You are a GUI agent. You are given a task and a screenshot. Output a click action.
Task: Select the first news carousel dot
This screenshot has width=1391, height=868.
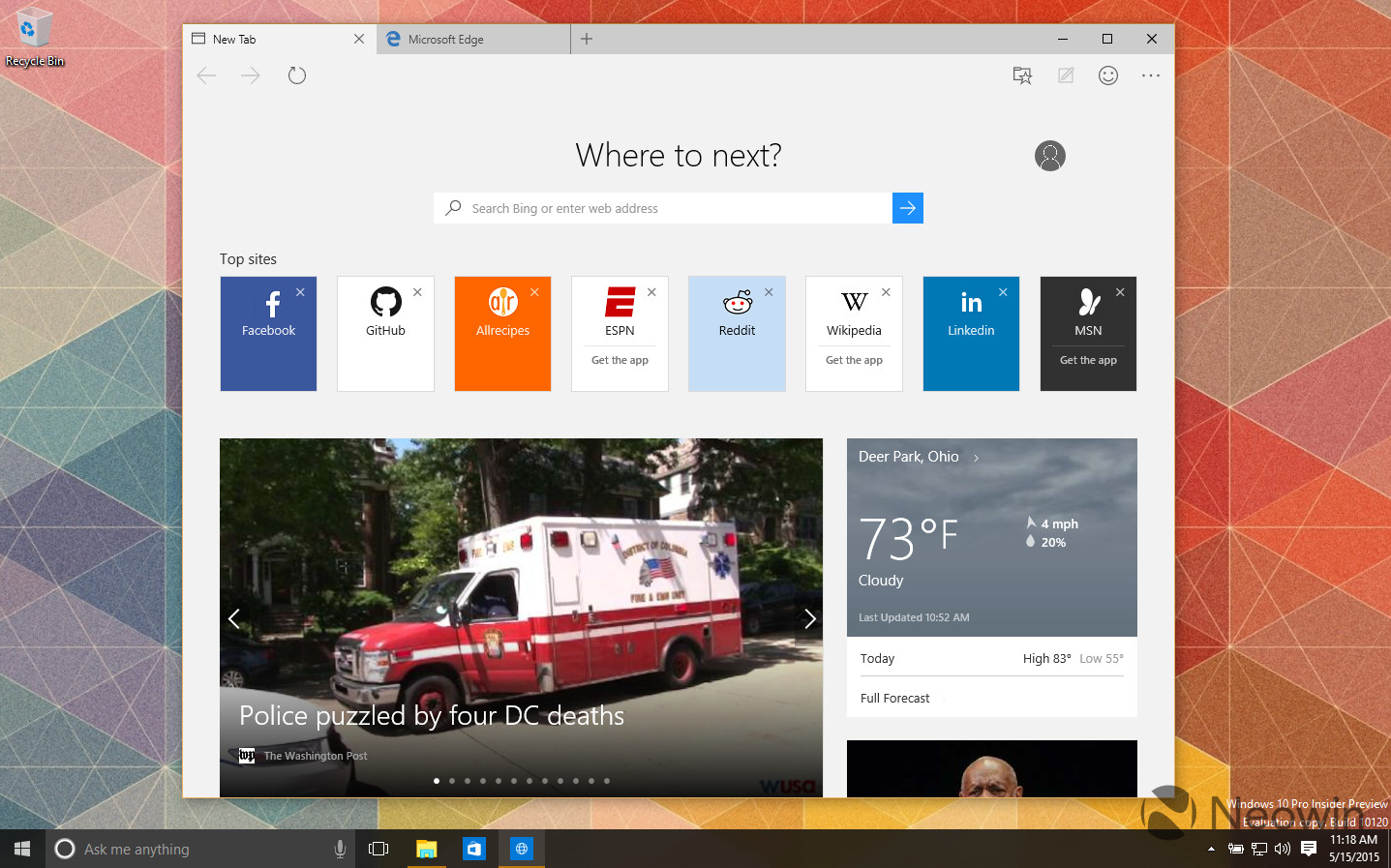[437, 781]
